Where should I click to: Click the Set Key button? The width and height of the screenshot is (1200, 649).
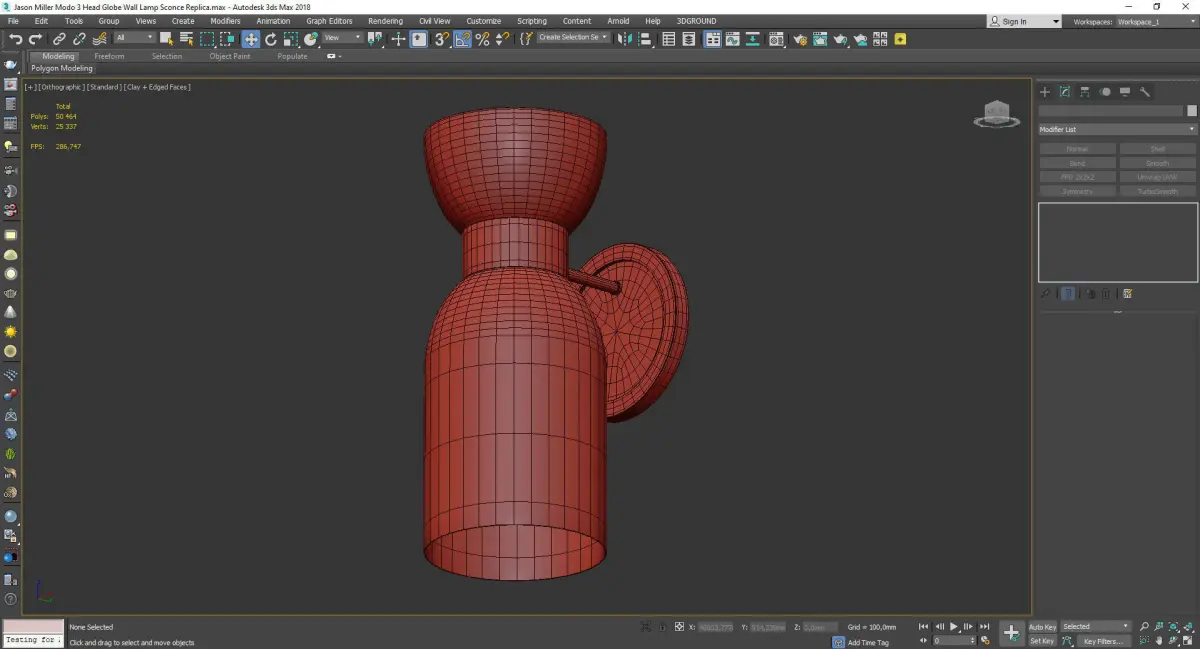tap(1042, 641)
